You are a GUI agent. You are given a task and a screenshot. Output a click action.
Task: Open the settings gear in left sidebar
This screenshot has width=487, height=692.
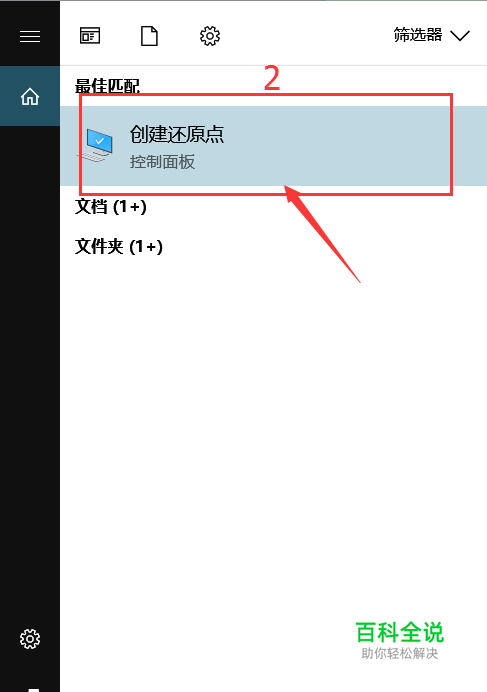pos(30,639)
